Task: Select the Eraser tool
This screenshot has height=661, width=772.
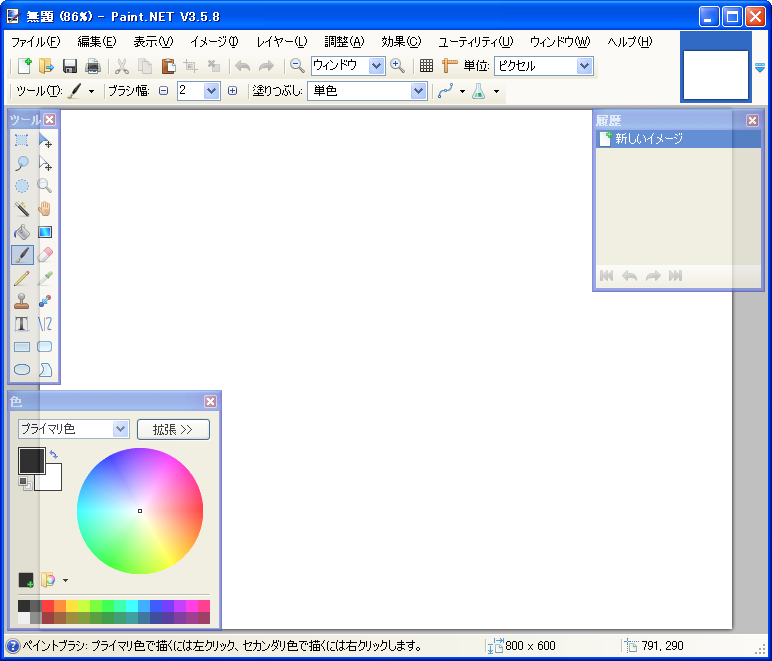Action: [x=45, y=255]
